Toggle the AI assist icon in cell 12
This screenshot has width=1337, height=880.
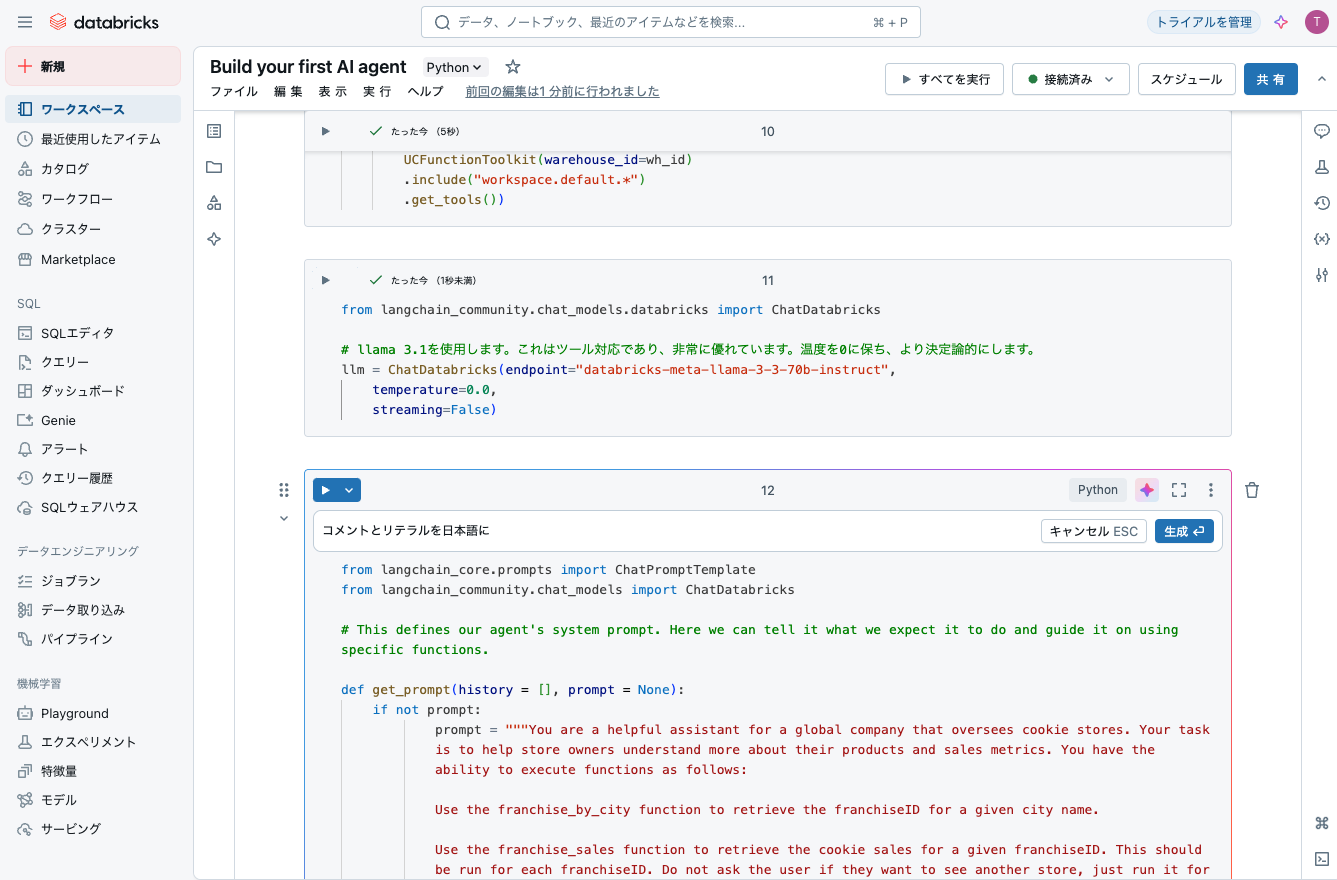point(1146,489)
